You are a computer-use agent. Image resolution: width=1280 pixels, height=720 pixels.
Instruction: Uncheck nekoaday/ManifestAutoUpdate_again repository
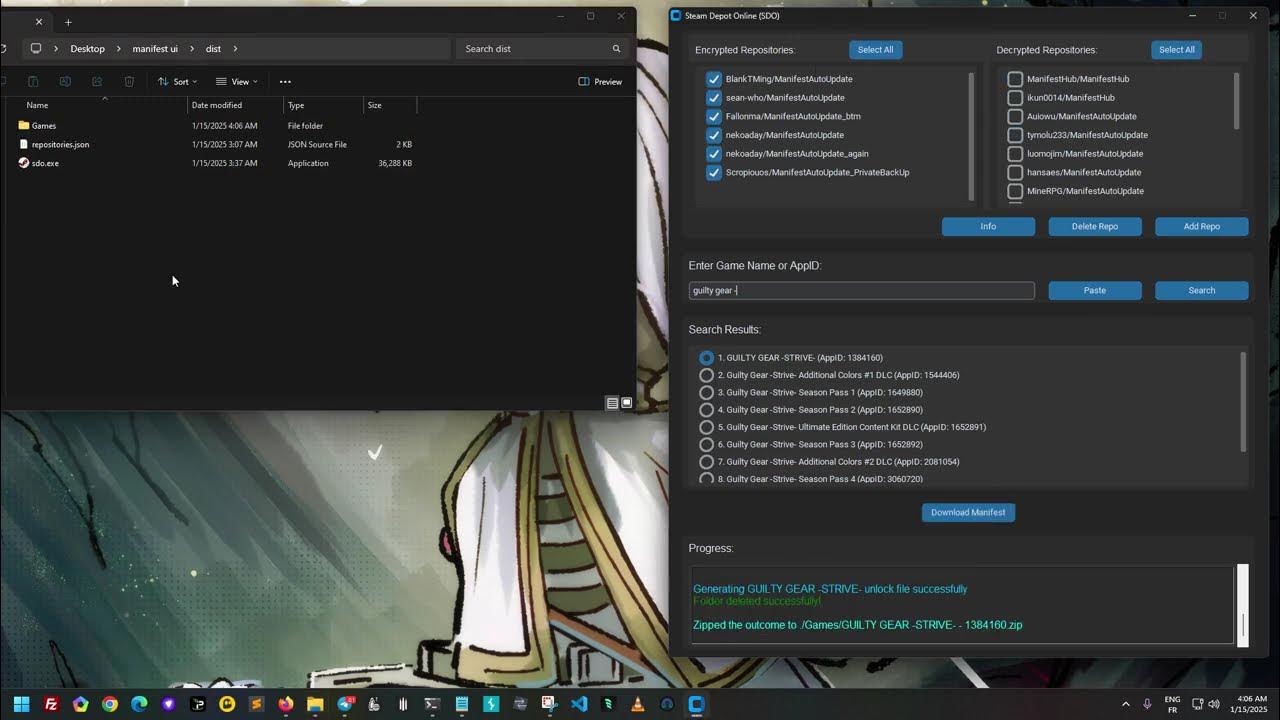pyautogui.click(x=714, y=154)
